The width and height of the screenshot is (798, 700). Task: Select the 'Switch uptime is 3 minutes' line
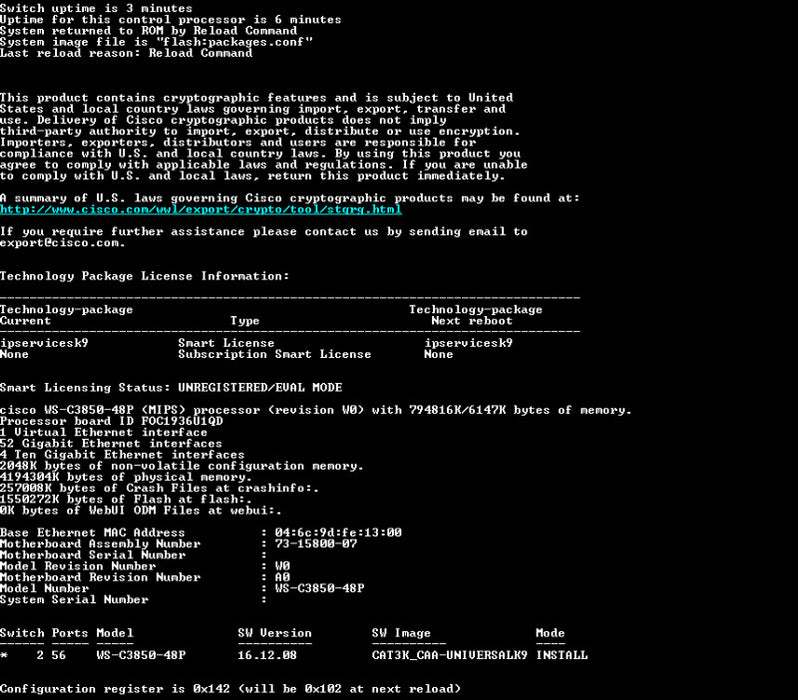tap(96, 8)
